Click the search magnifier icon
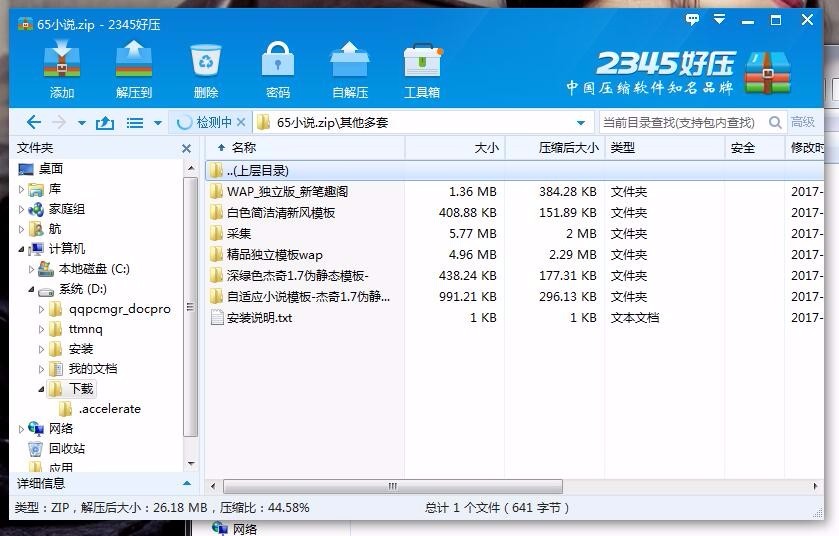Viewport: 839px width, 536px height. 775,122
